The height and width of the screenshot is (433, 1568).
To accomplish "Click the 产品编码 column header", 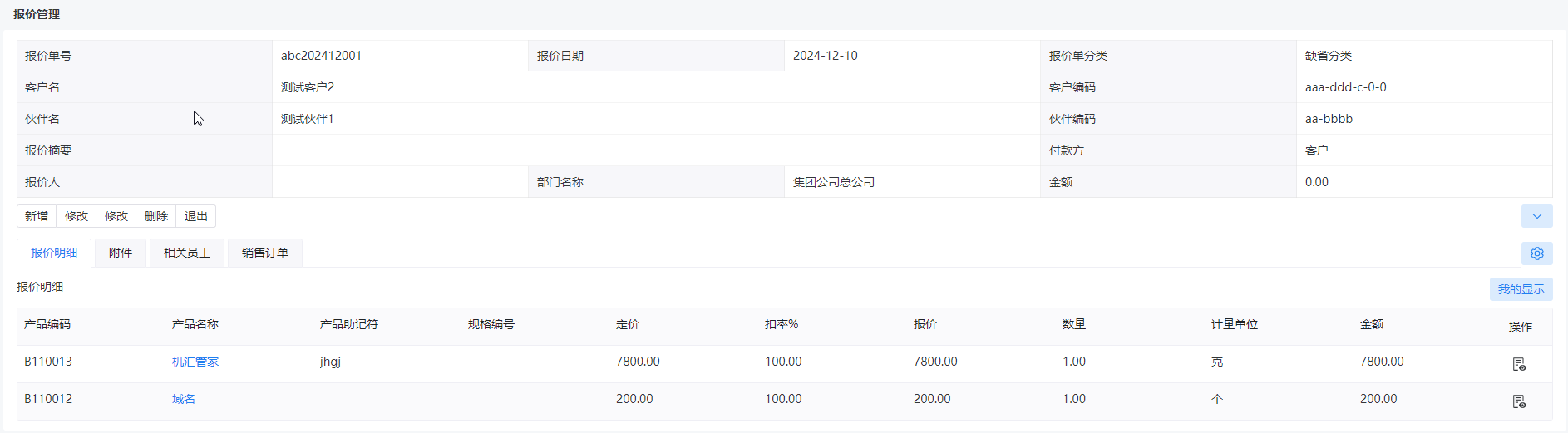I will click(x=47, y=324).
